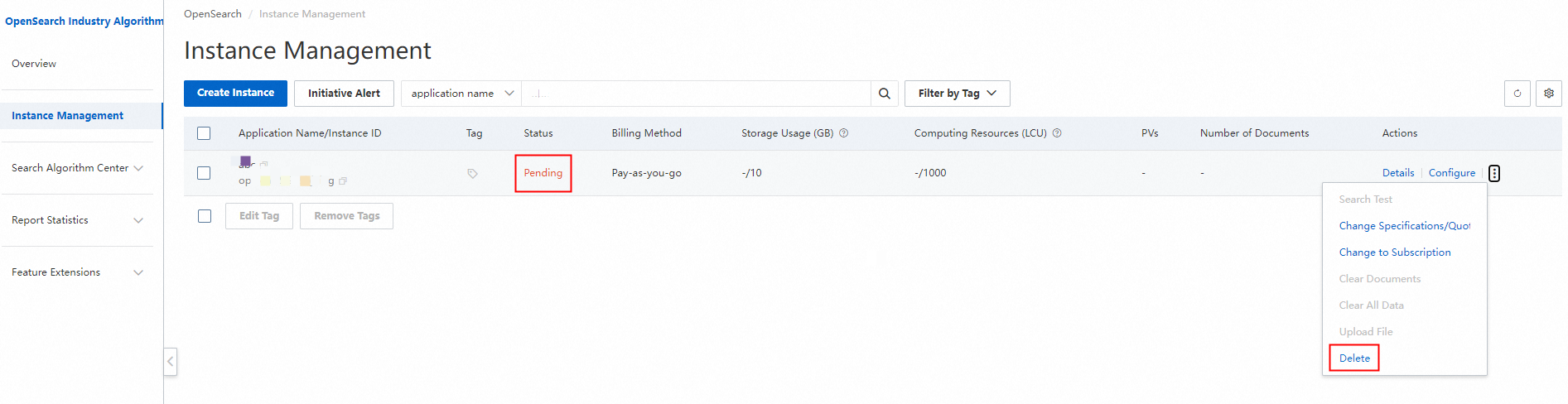Toggle the checkbox beside Edit Tag
Viewport: 1568px width, 404px height.
[205, 216]
